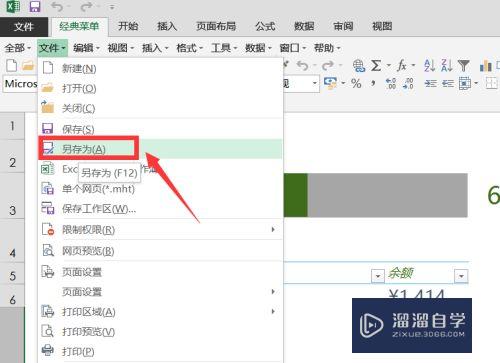Click the new blank workbook toolbar icon
500x363 pixels.
tap(12, 66)
